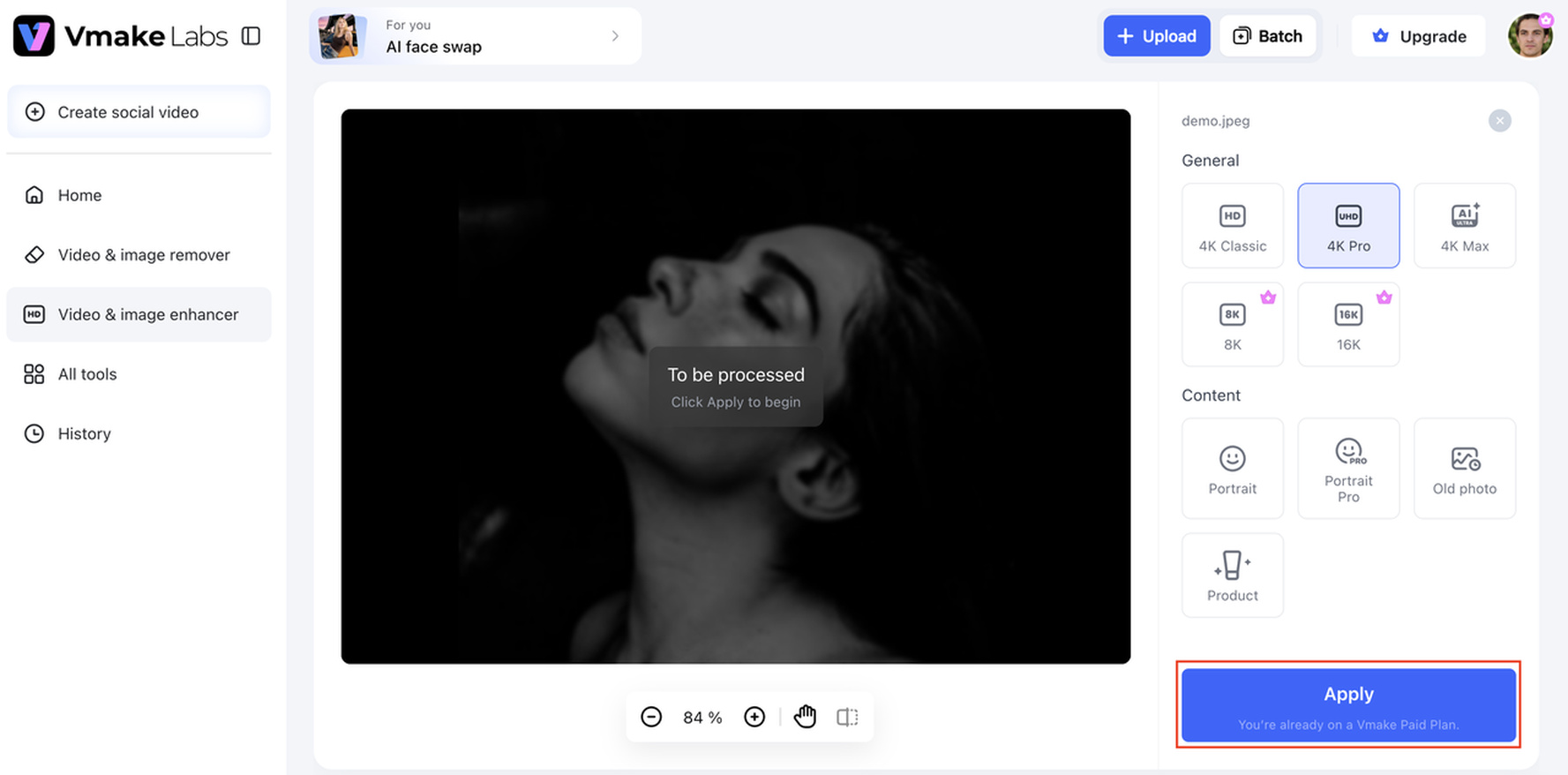Choose Old photo content mode
1568x775 pixels.
coord(1464,469)
